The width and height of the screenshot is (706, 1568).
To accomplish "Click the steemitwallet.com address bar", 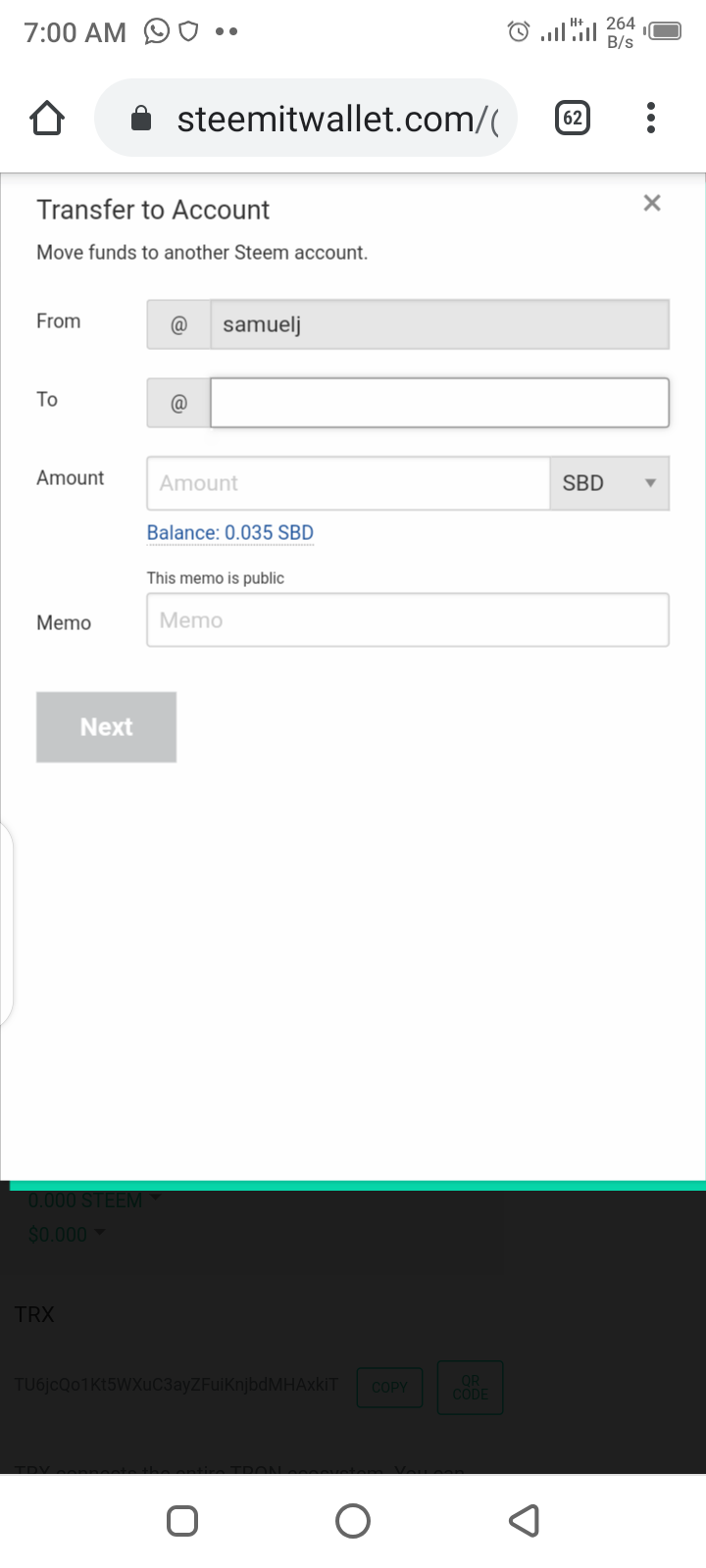I will pos(305,119).
